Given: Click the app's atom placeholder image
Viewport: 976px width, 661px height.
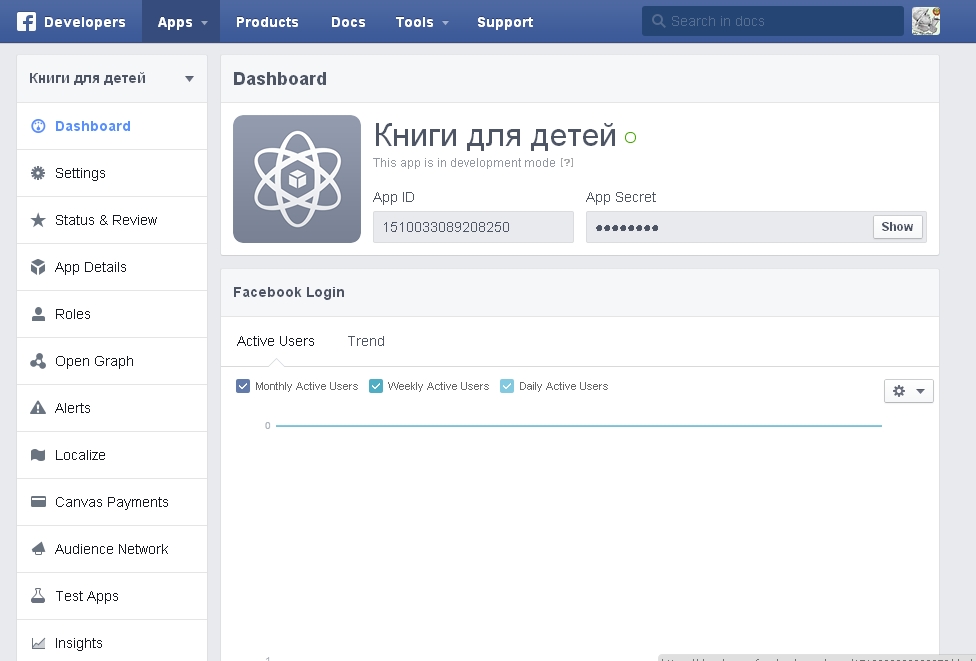Looking at the screenshot, I should click(297, 179).
